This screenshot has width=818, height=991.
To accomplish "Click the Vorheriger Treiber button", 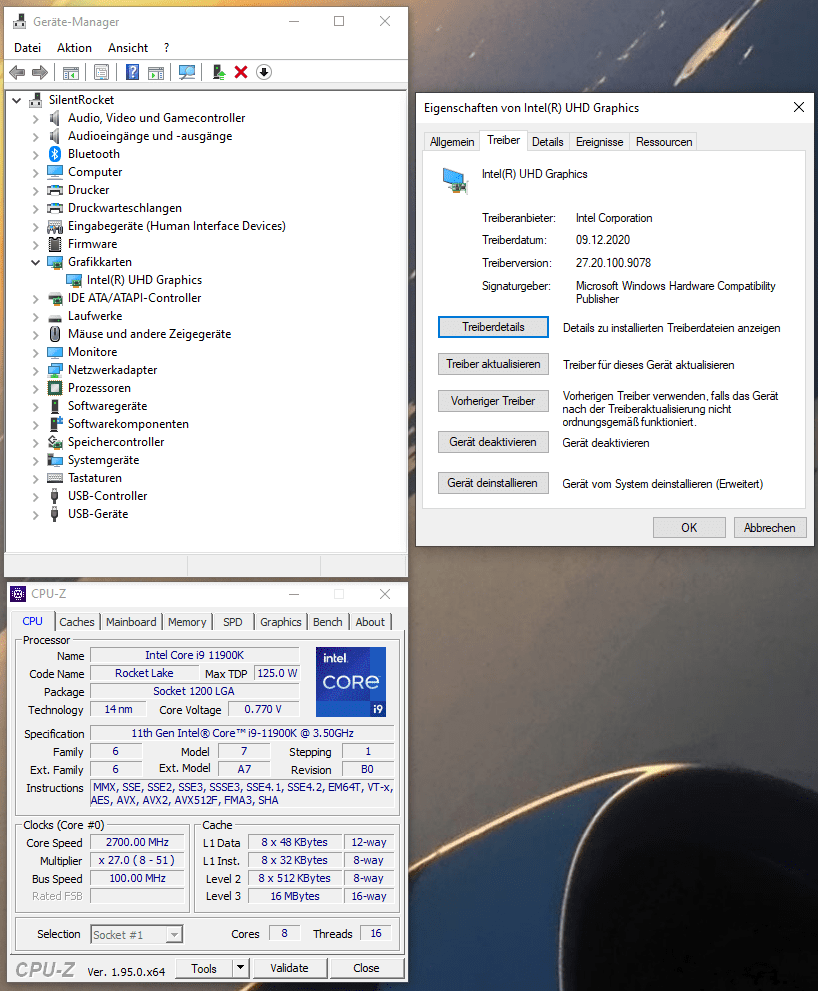I will (493, 401).
